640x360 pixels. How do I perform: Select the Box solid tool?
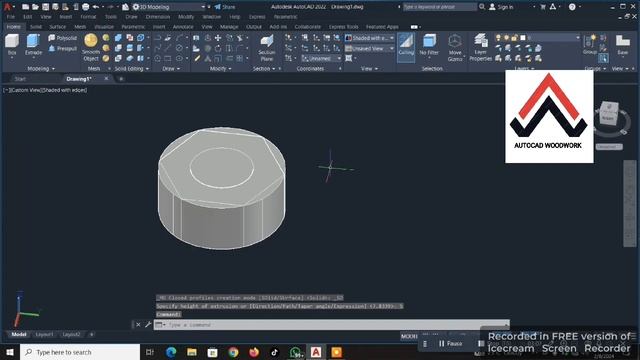click(x=12, y=45)
